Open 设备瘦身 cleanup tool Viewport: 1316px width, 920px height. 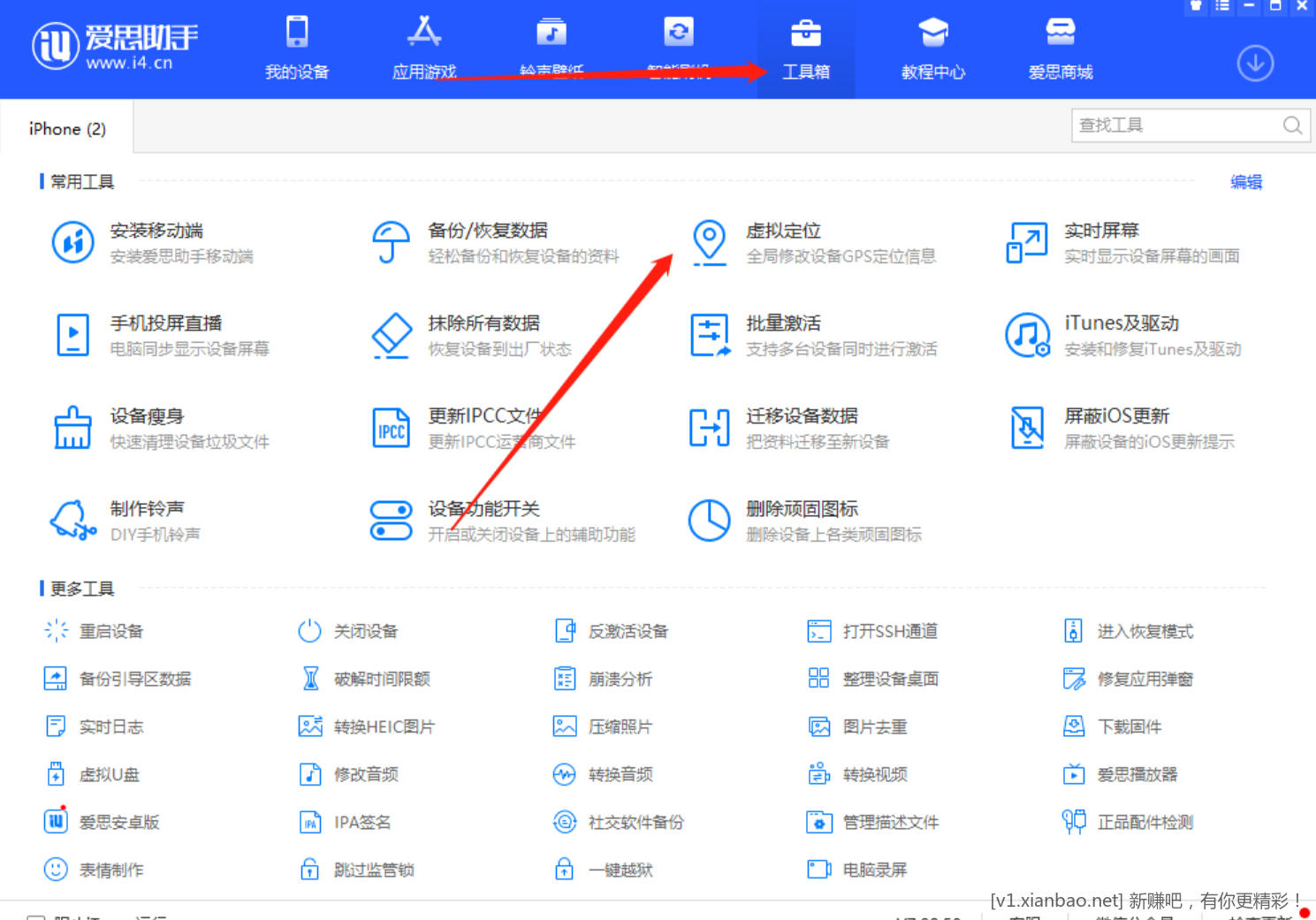[160, 429]
